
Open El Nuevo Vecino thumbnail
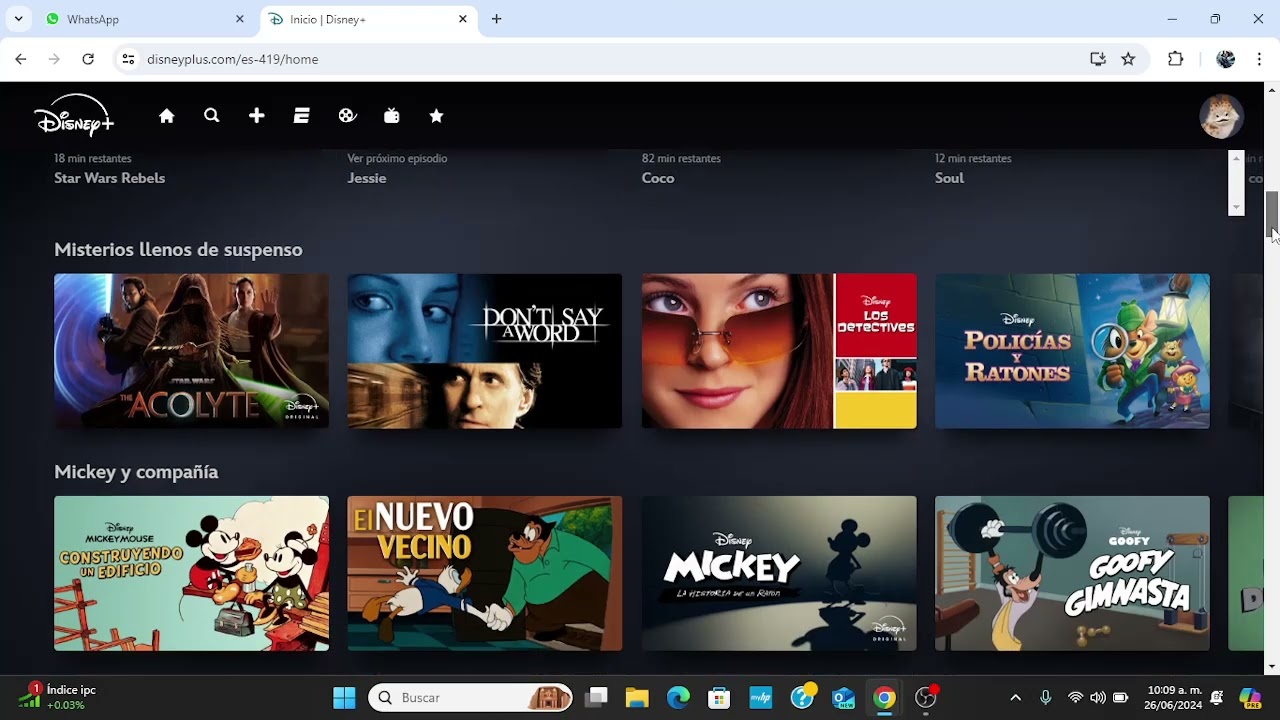pyautogui.click(x=484, y=573)
